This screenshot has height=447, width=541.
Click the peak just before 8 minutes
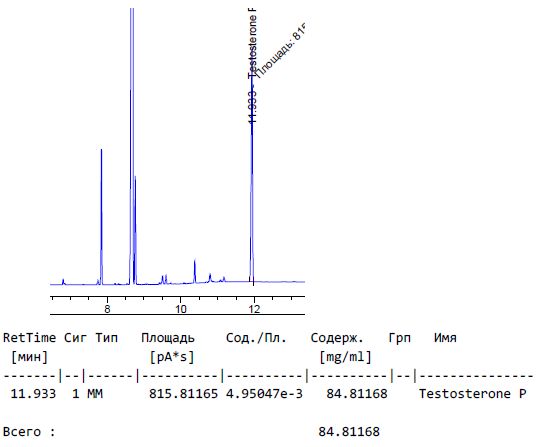(101, 217)
